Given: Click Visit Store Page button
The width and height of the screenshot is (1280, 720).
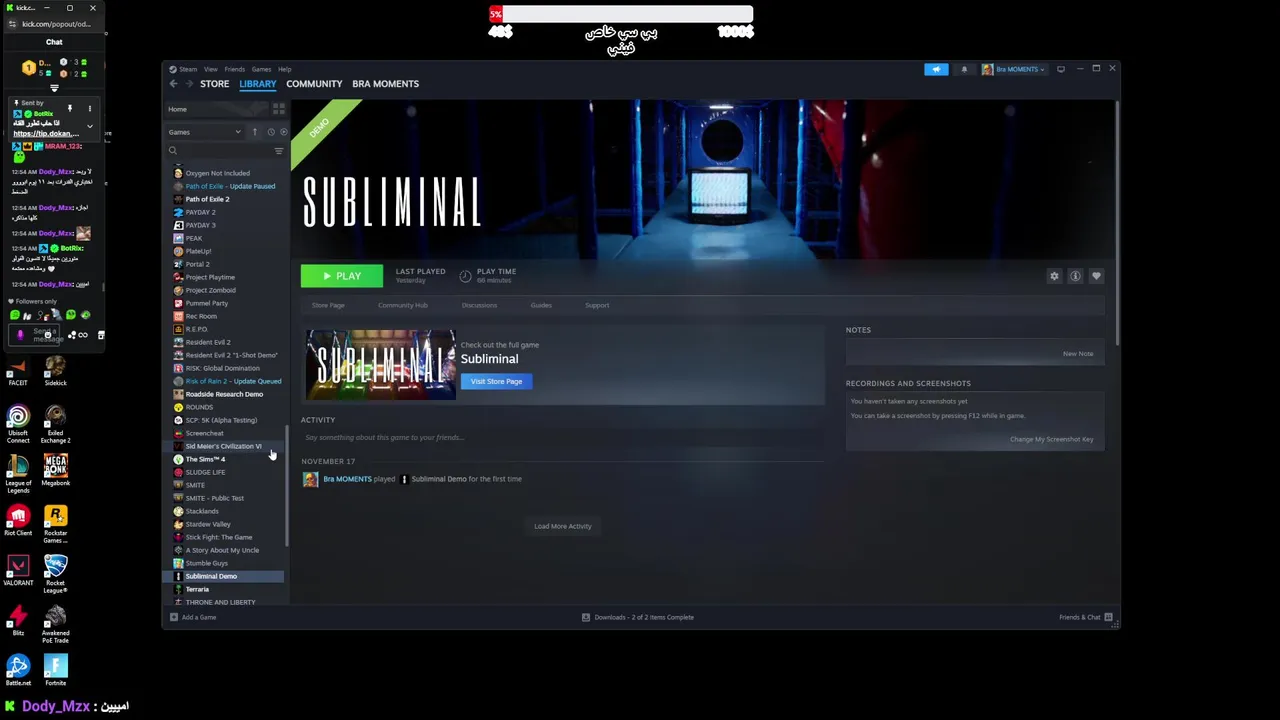Looking at the screenshot, I should click(496, 381).
